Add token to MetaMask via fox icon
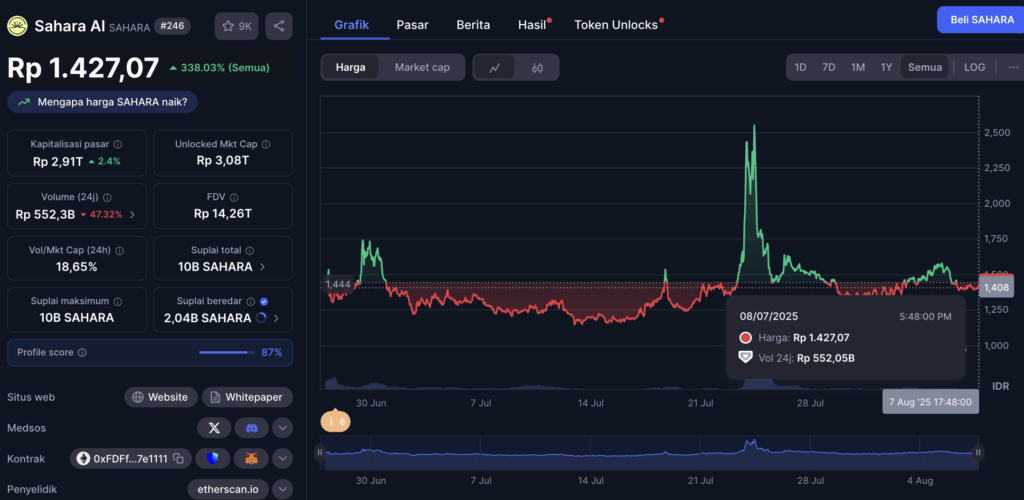Image resolution: width=1024 pixels, height=500 pixels. click(251, 459)
